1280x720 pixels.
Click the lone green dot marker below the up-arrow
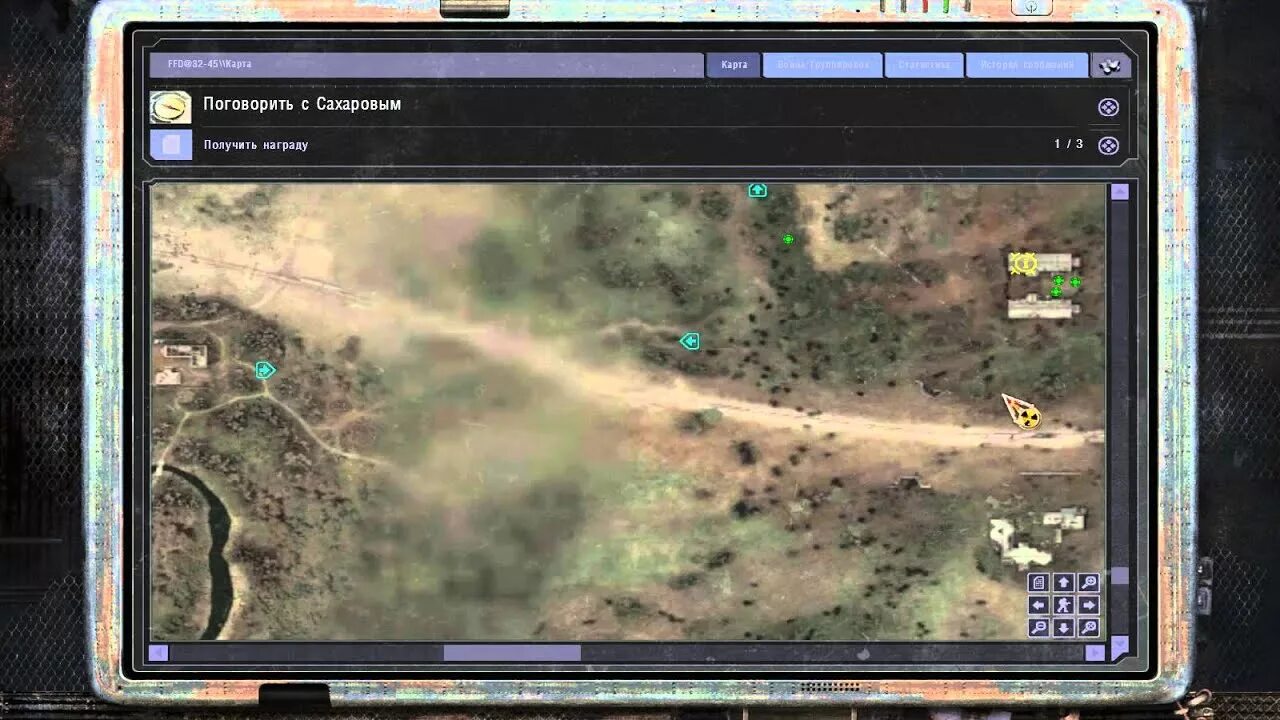[x=788, y=239]
